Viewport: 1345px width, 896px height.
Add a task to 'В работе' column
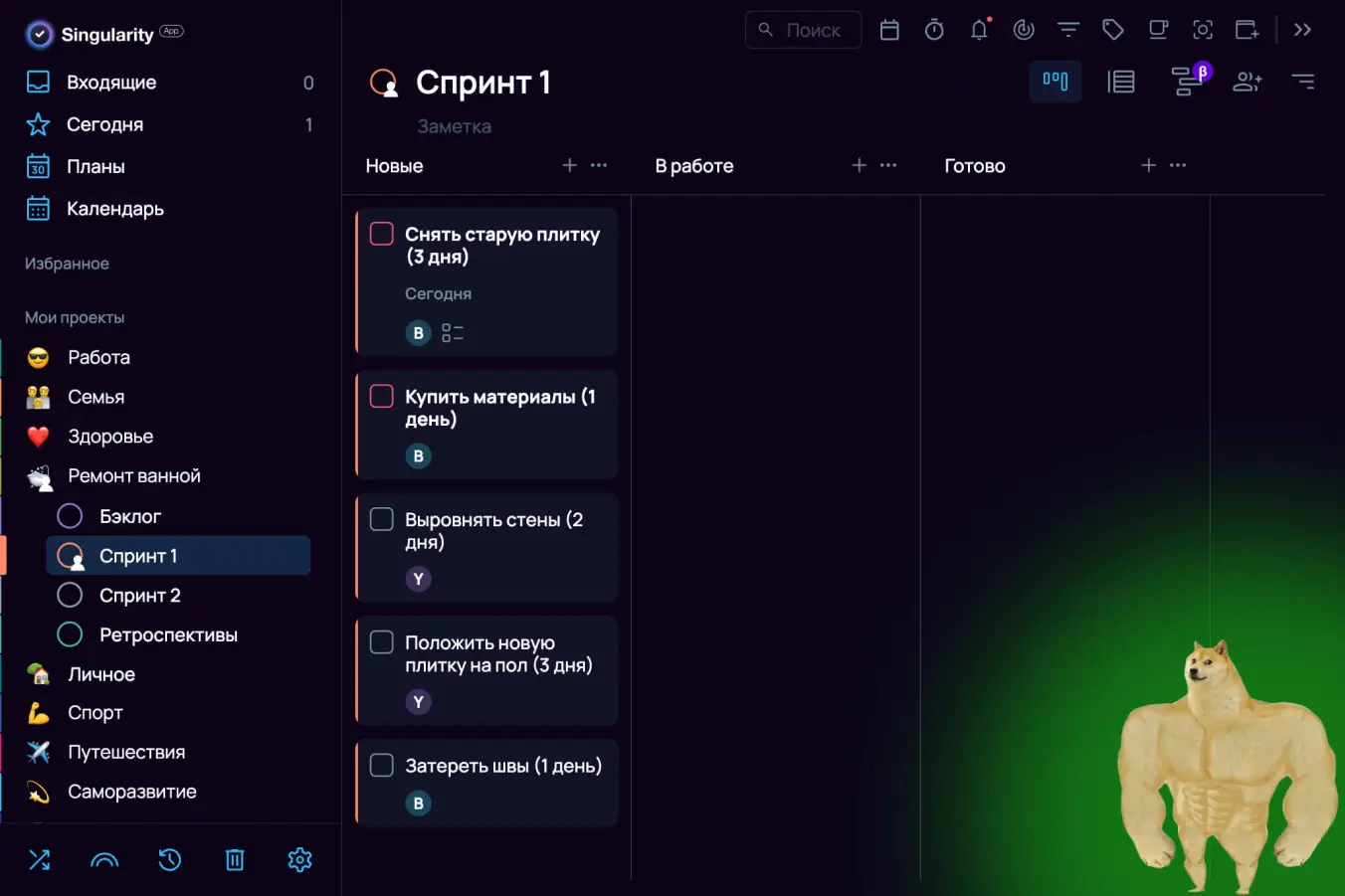[860, 165]
